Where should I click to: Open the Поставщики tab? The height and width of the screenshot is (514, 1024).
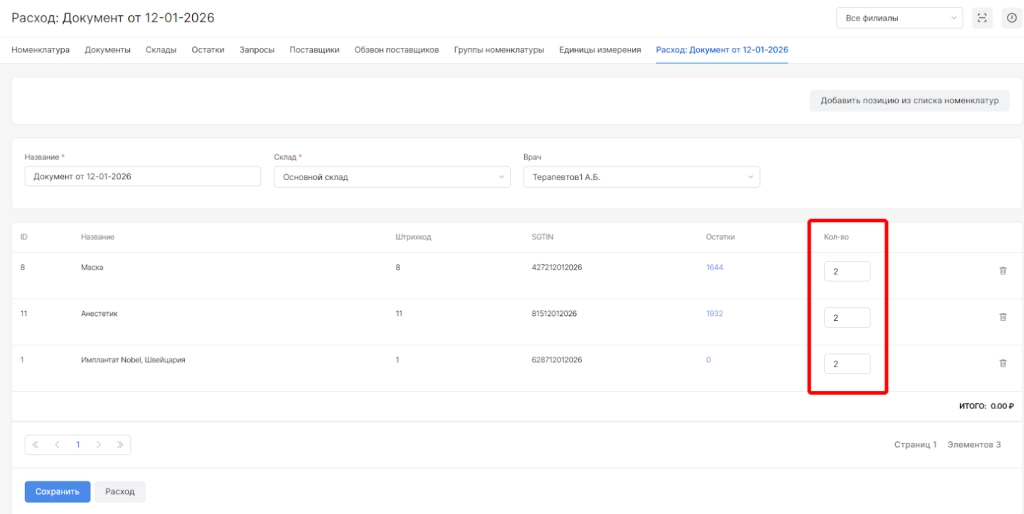(x=314, y=49)
